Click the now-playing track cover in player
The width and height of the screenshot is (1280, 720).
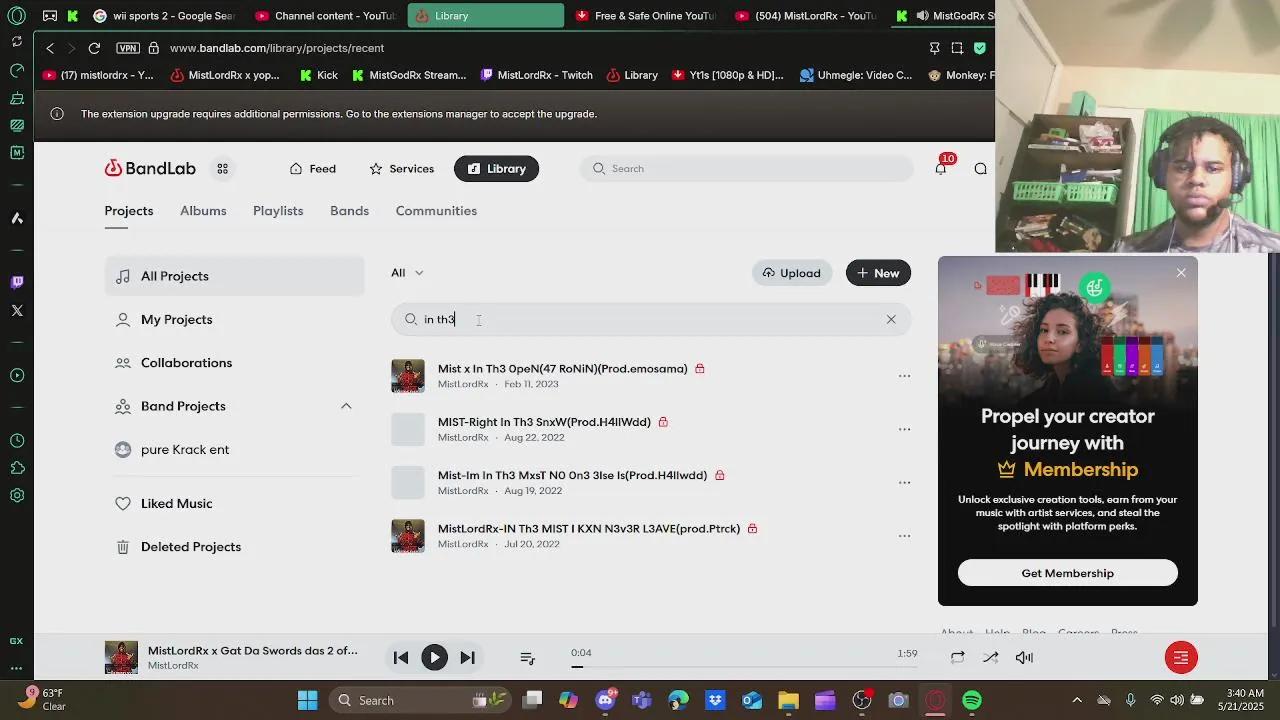121,657
